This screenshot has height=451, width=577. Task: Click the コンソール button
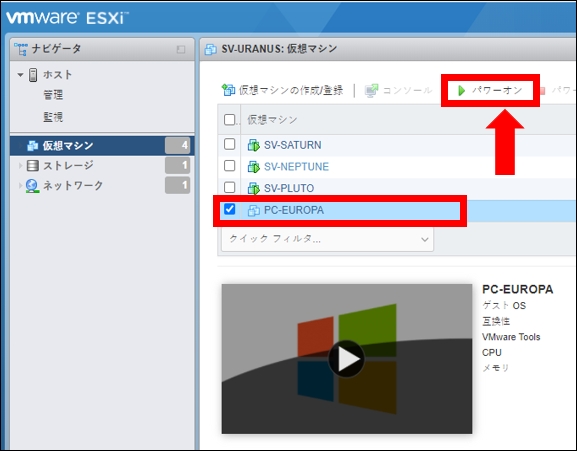pos(398,90)
